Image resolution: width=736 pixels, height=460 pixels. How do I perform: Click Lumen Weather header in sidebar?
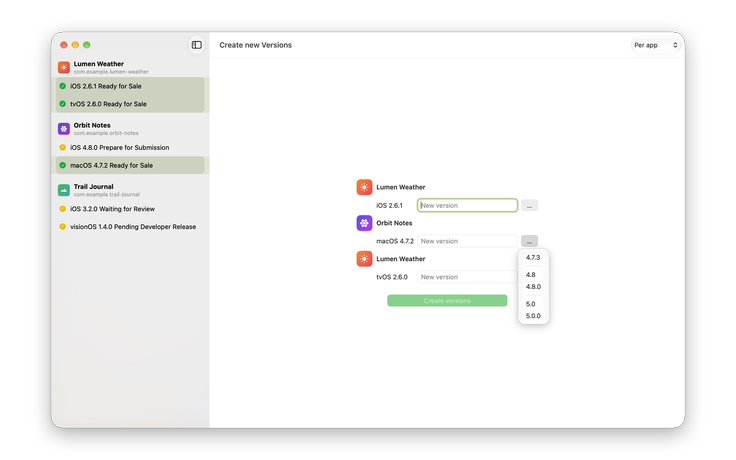pyautogui.click(x=99, y=64)
